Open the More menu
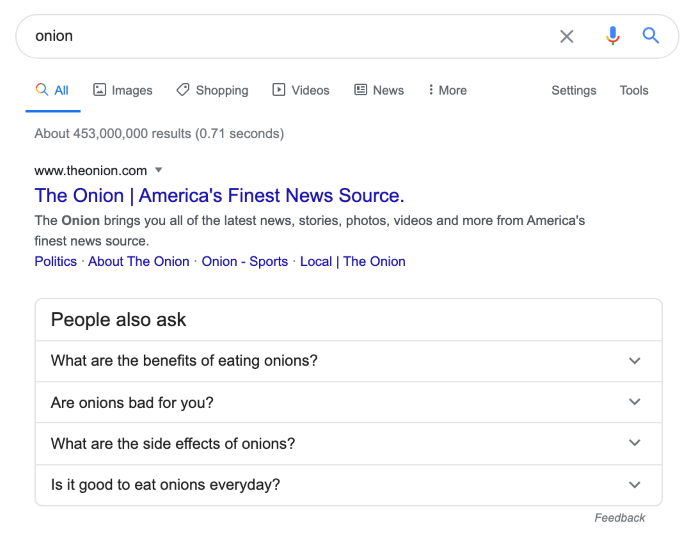 [x=447, y=90]
